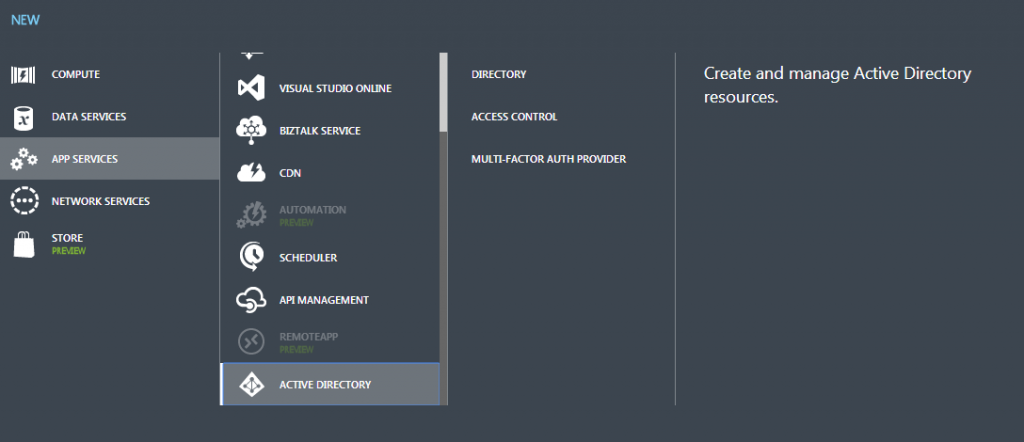Click the service list scrollbar thumb
Image resolution: width=1024 pixels, height=442 pixels.
(443, 92)
